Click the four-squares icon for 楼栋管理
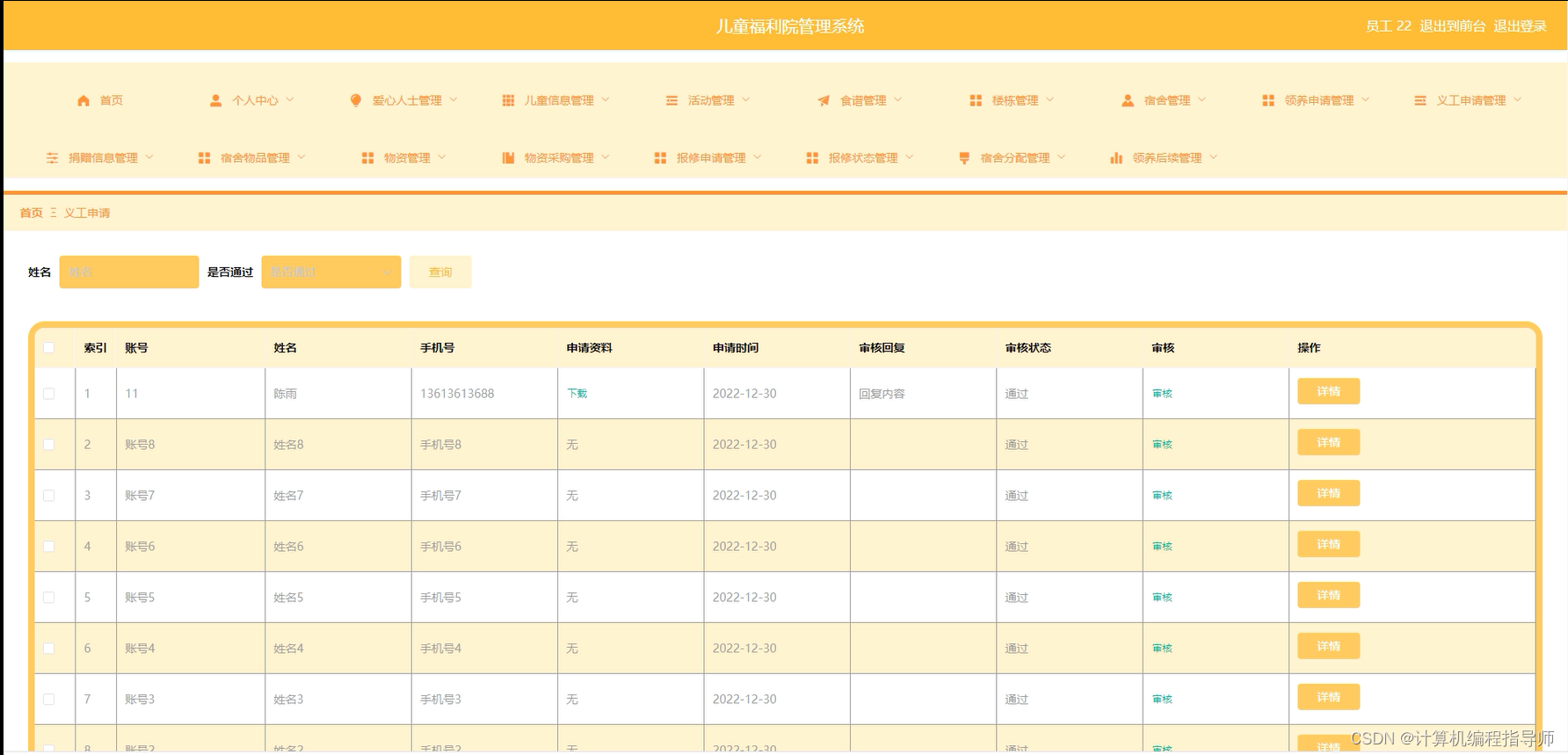 pos(976,101)
